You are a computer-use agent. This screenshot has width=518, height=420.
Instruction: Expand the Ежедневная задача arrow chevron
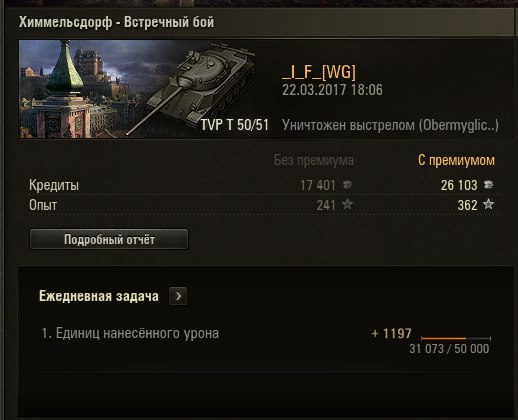[178, 296]
